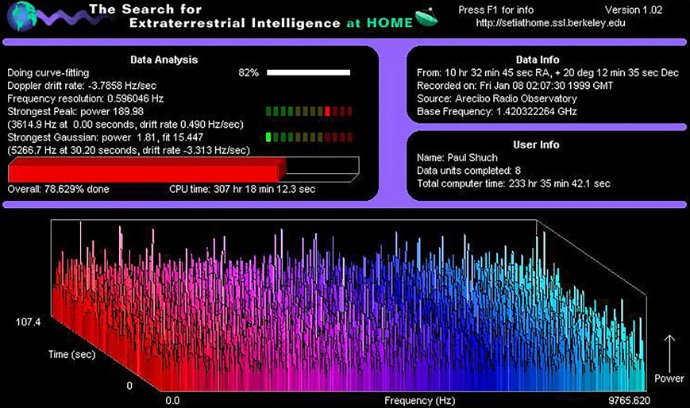
Task: Click the 'From: 10 hr 32 min 45 sec RA' line
Action: click(x=548, y=73)
